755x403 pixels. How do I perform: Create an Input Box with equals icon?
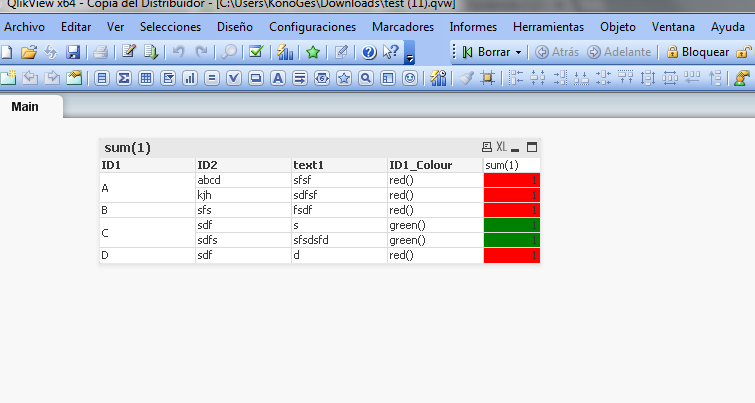(x=212, y=78)
